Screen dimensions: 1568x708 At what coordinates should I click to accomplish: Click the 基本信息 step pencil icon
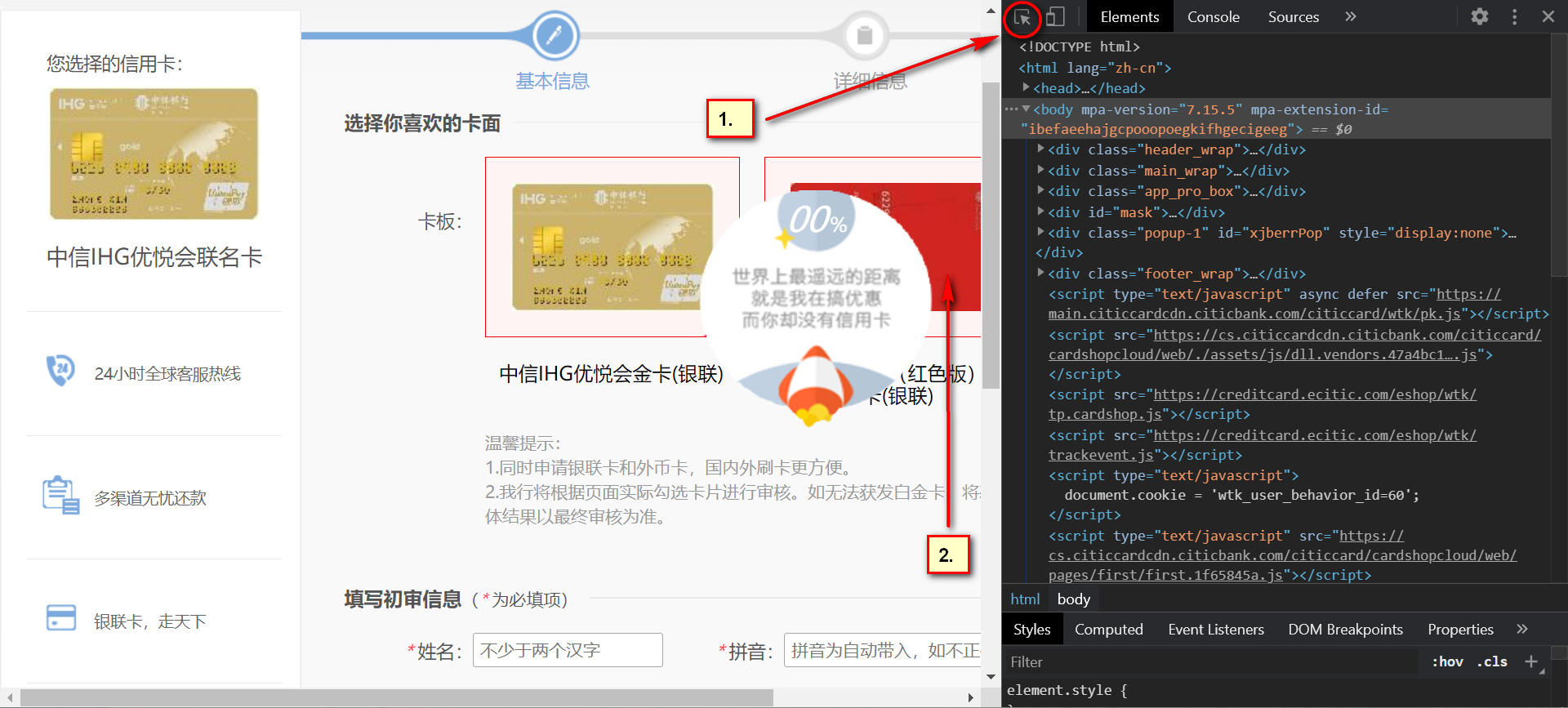coord(555,35)
